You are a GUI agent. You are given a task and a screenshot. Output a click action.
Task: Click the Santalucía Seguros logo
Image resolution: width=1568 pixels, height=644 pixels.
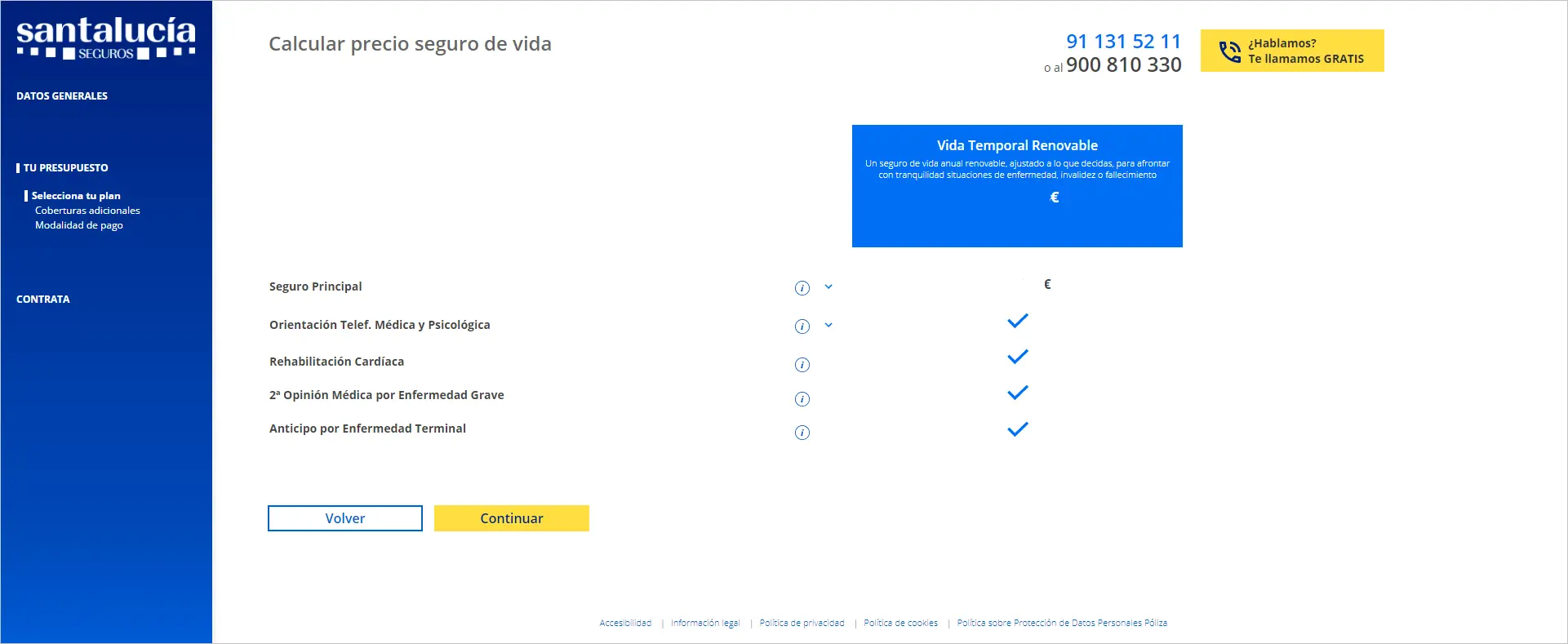point(106,38)
